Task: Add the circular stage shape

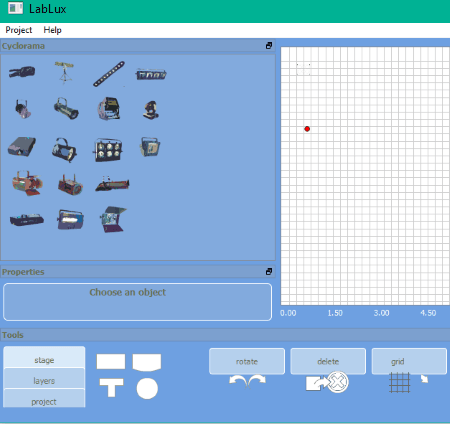Action: pyautogui.click(x=147, y=388)
